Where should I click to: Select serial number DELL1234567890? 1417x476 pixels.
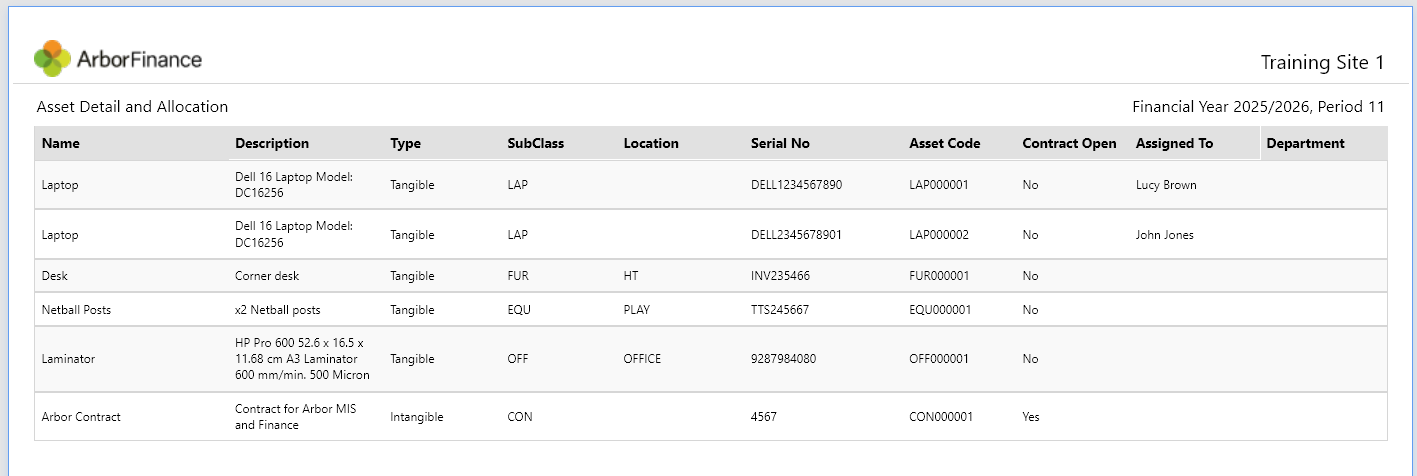797,185
